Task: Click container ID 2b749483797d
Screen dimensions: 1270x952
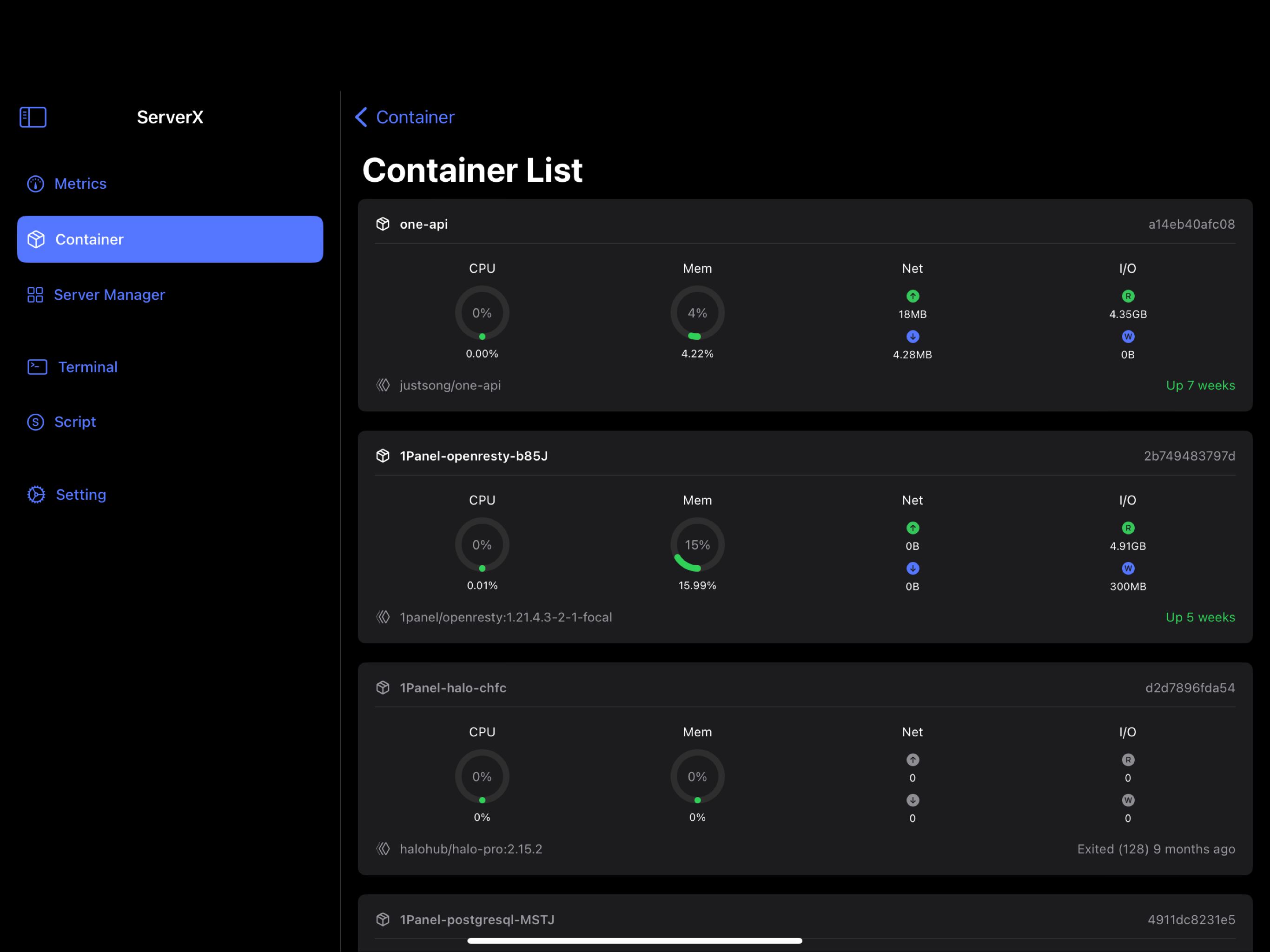Action: point(1189,456)
